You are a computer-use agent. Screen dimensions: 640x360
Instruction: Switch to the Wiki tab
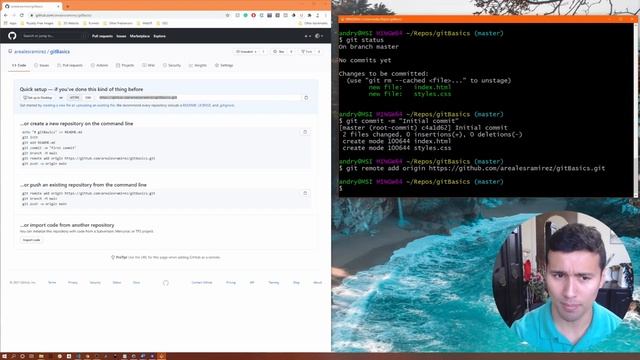(149, 65)
